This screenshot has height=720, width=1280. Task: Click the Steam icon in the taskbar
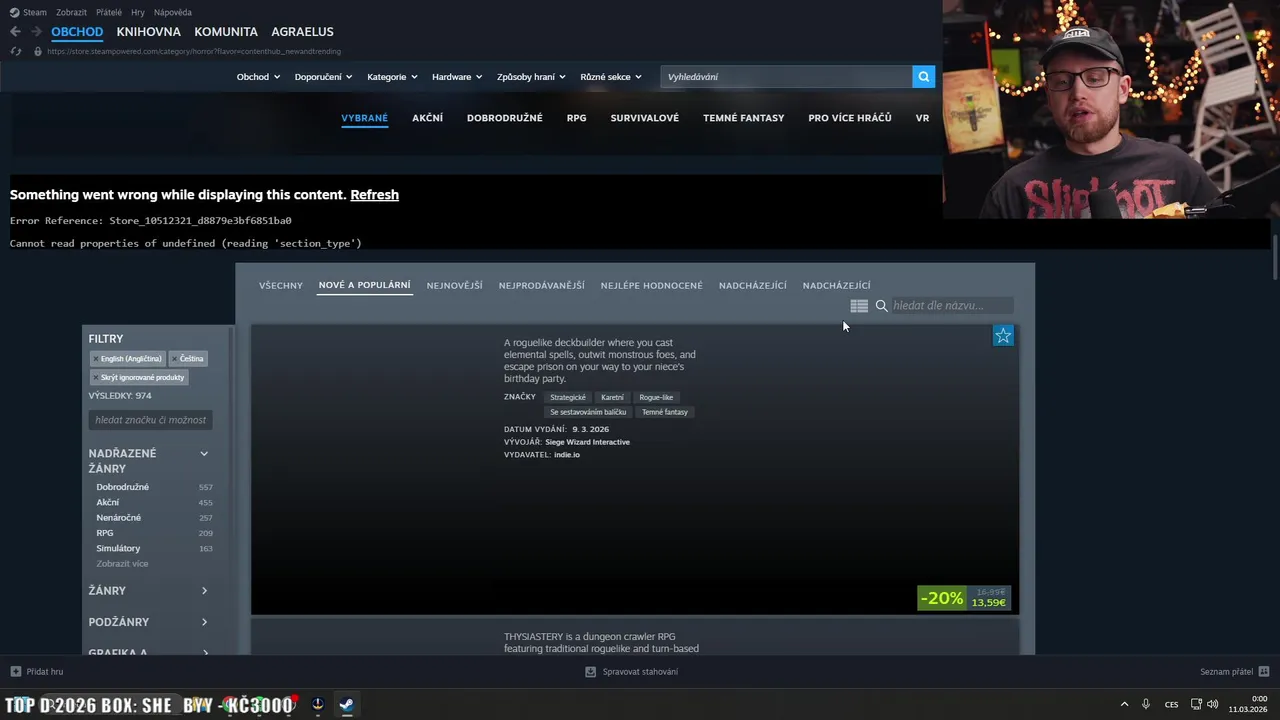pyautogui.click(x=346, y=704)
